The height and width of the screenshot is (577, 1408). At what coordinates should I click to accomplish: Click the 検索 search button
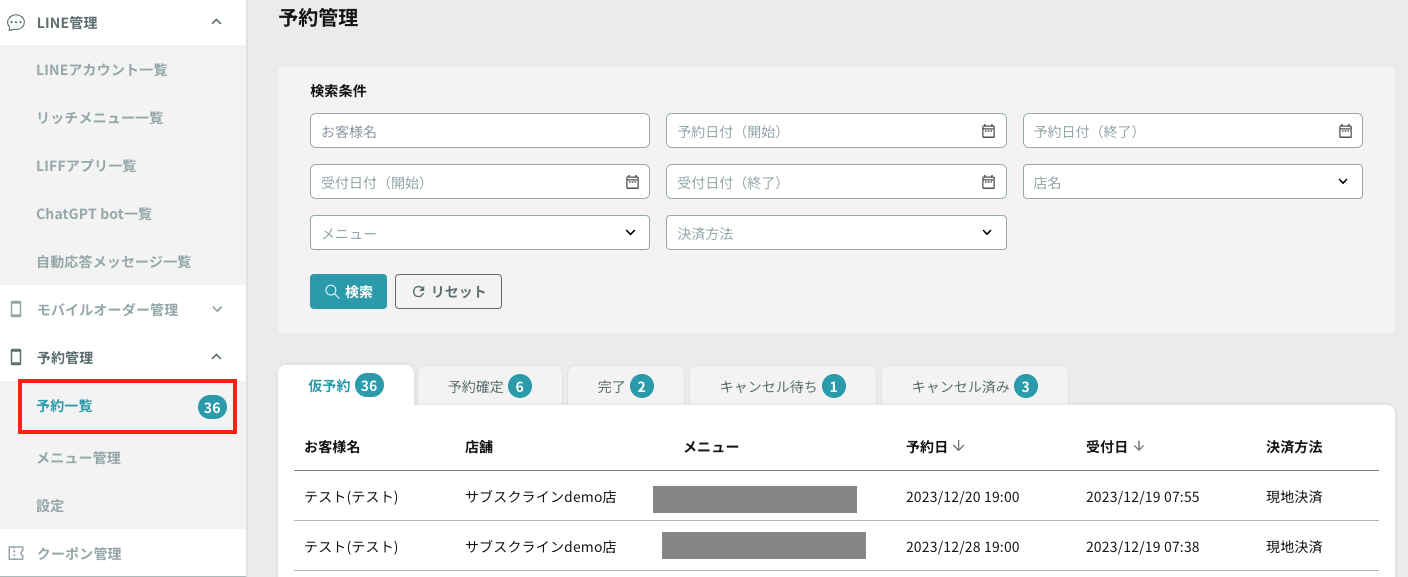(348, 292)
